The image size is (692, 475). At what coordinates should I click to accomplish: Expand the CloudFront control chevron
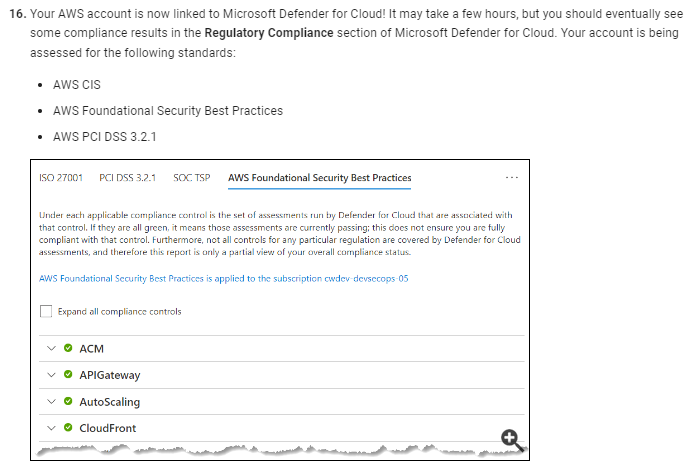[52, 428]
